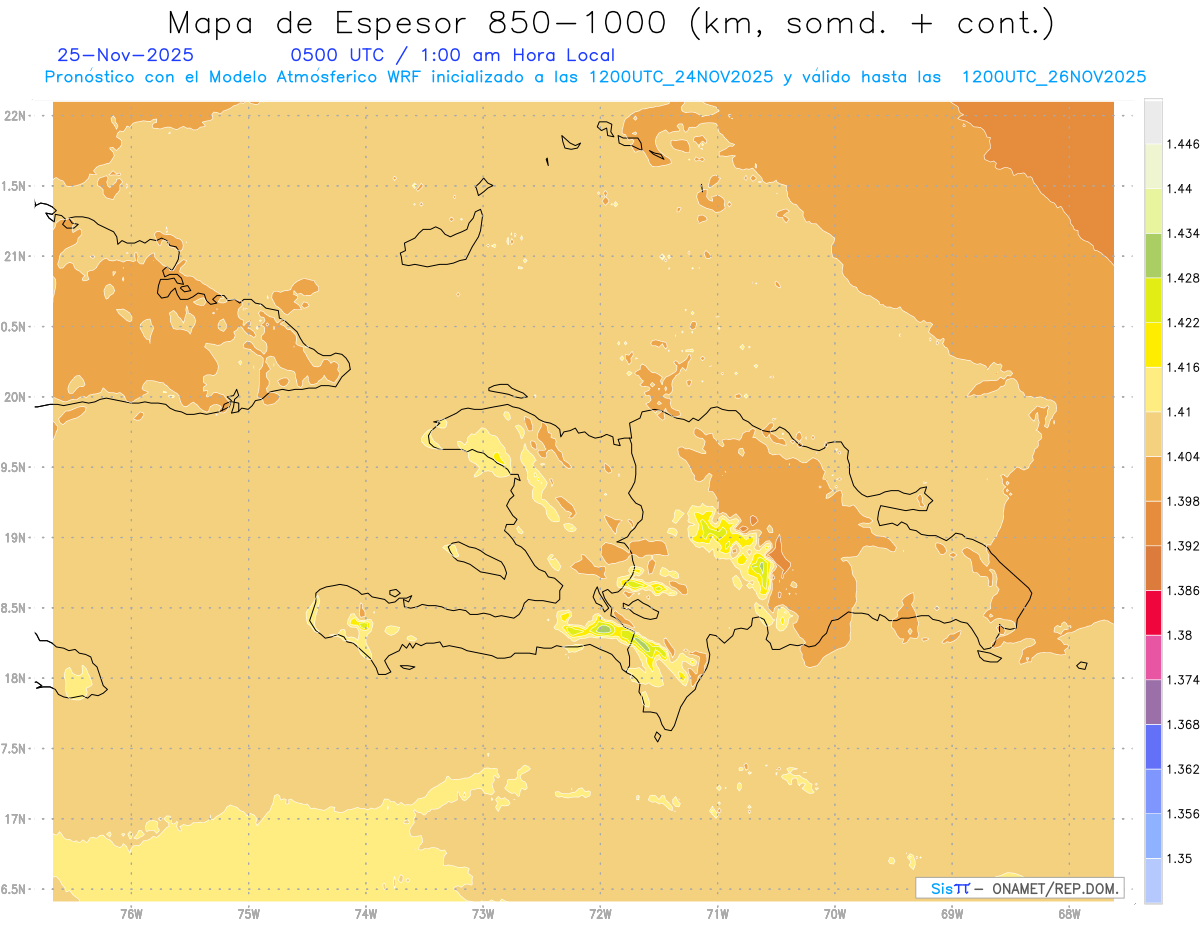The image size is (1200, 927).
Task: Click the longitude label 70W
Action: pos(834,913)
